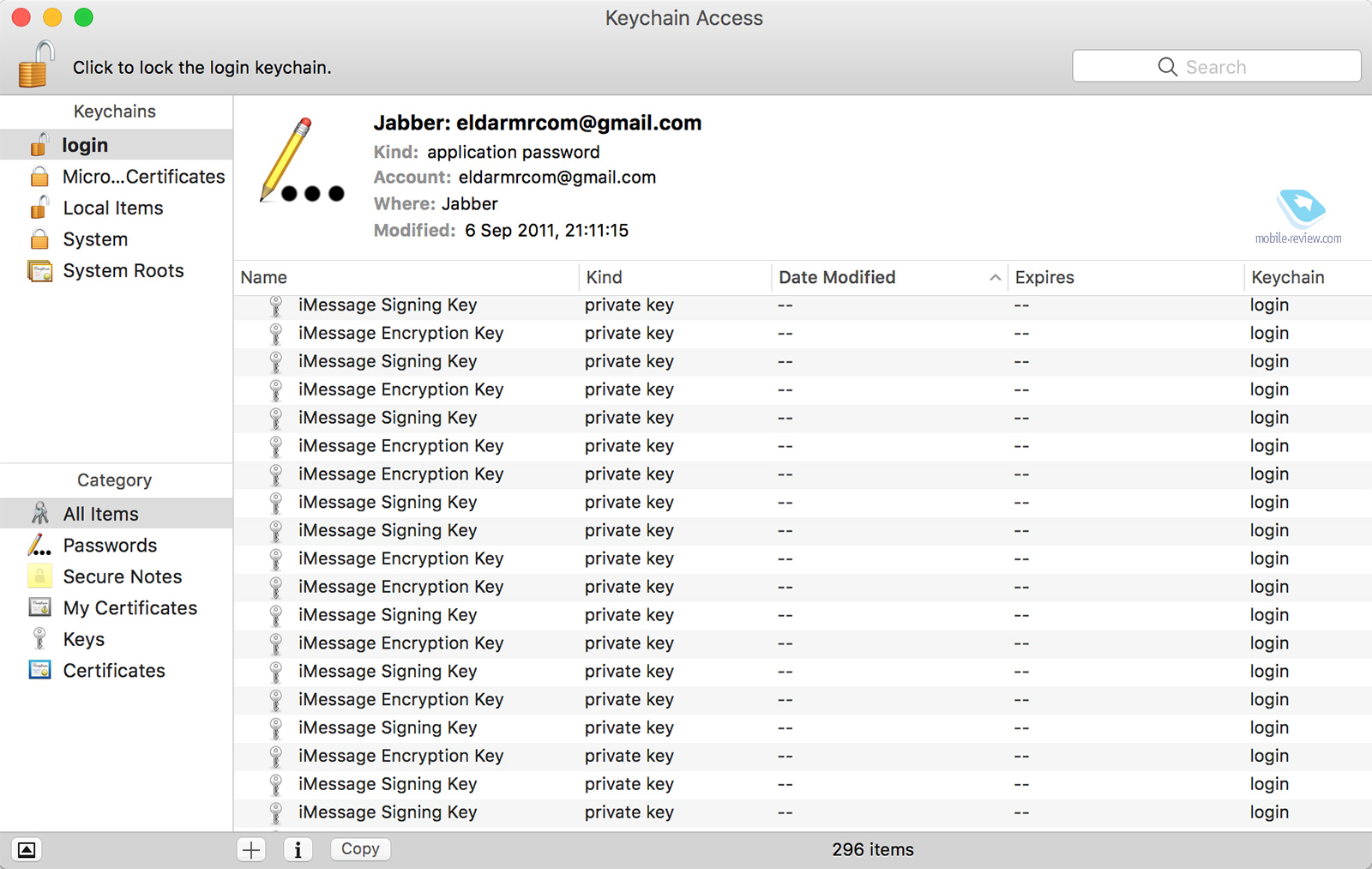This screenshot has height=869, width=1372.
Task: Select the System keychain
Action: [x=95, y=239]
